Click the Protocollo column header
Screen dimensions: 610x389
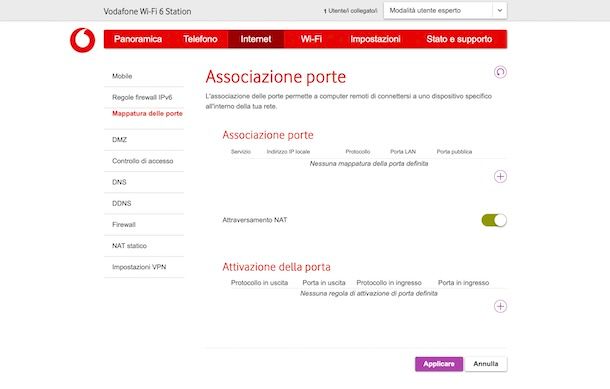[x=358, y=152]
